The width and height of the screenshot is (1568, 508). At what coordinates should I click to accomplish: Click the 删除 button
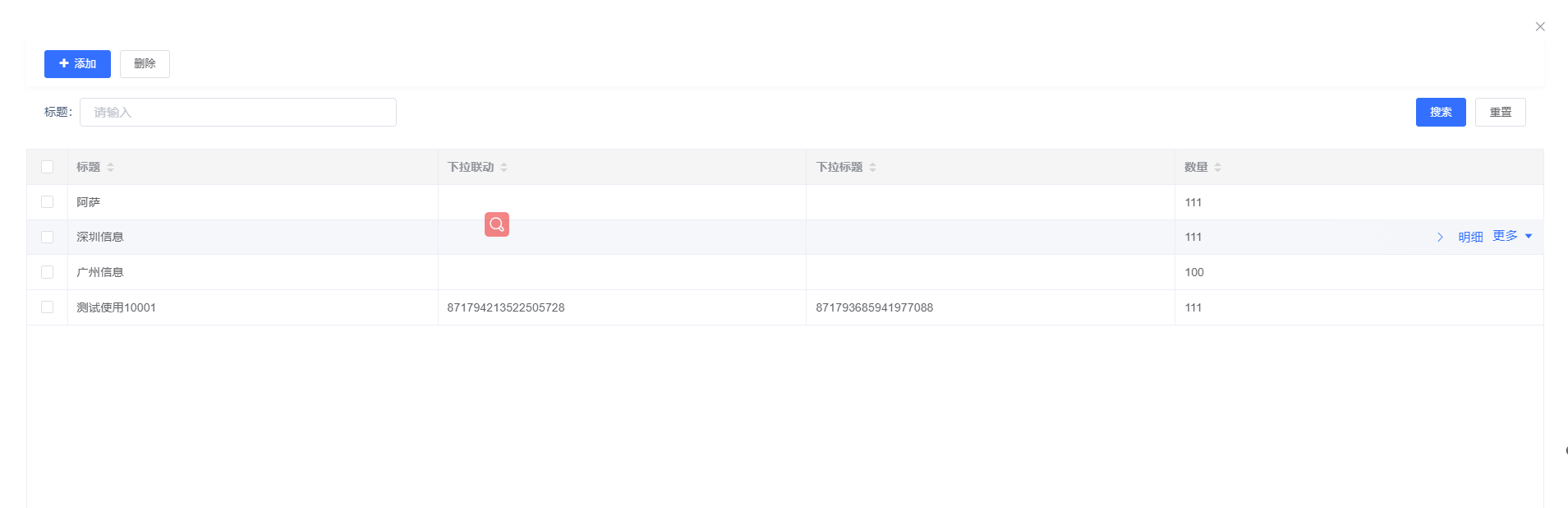(145, 64)
